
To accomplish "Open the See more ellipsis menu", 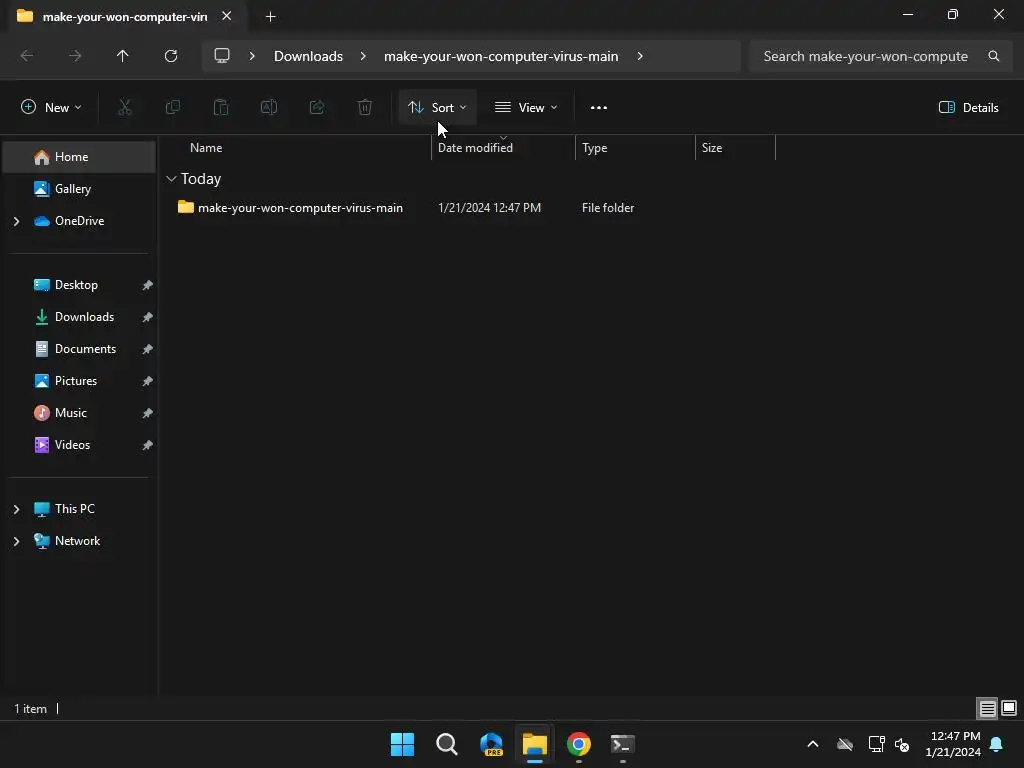I will coord(599,108).
